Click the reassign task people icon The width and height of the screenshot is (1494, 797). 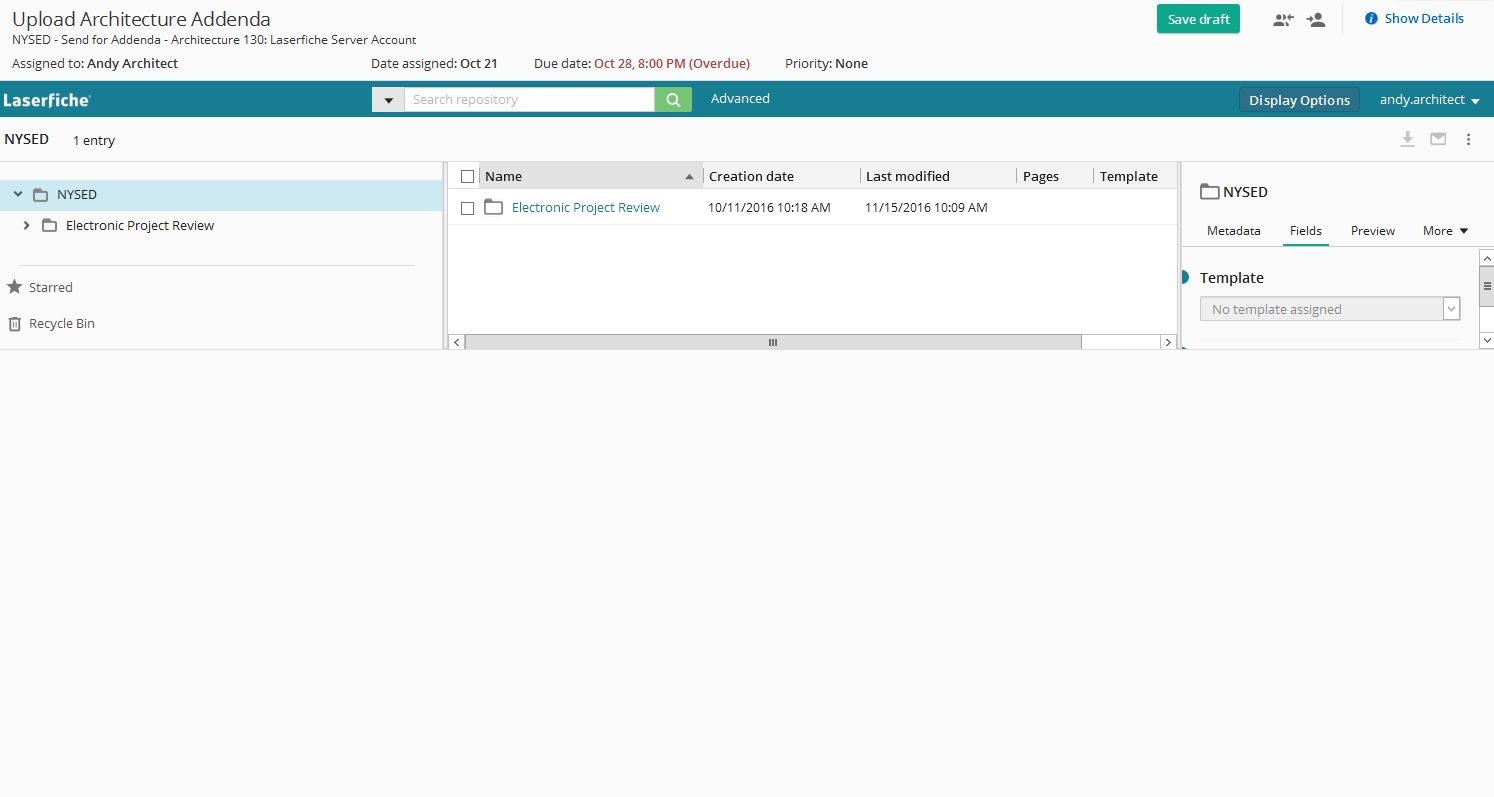tap(1283, 19)
